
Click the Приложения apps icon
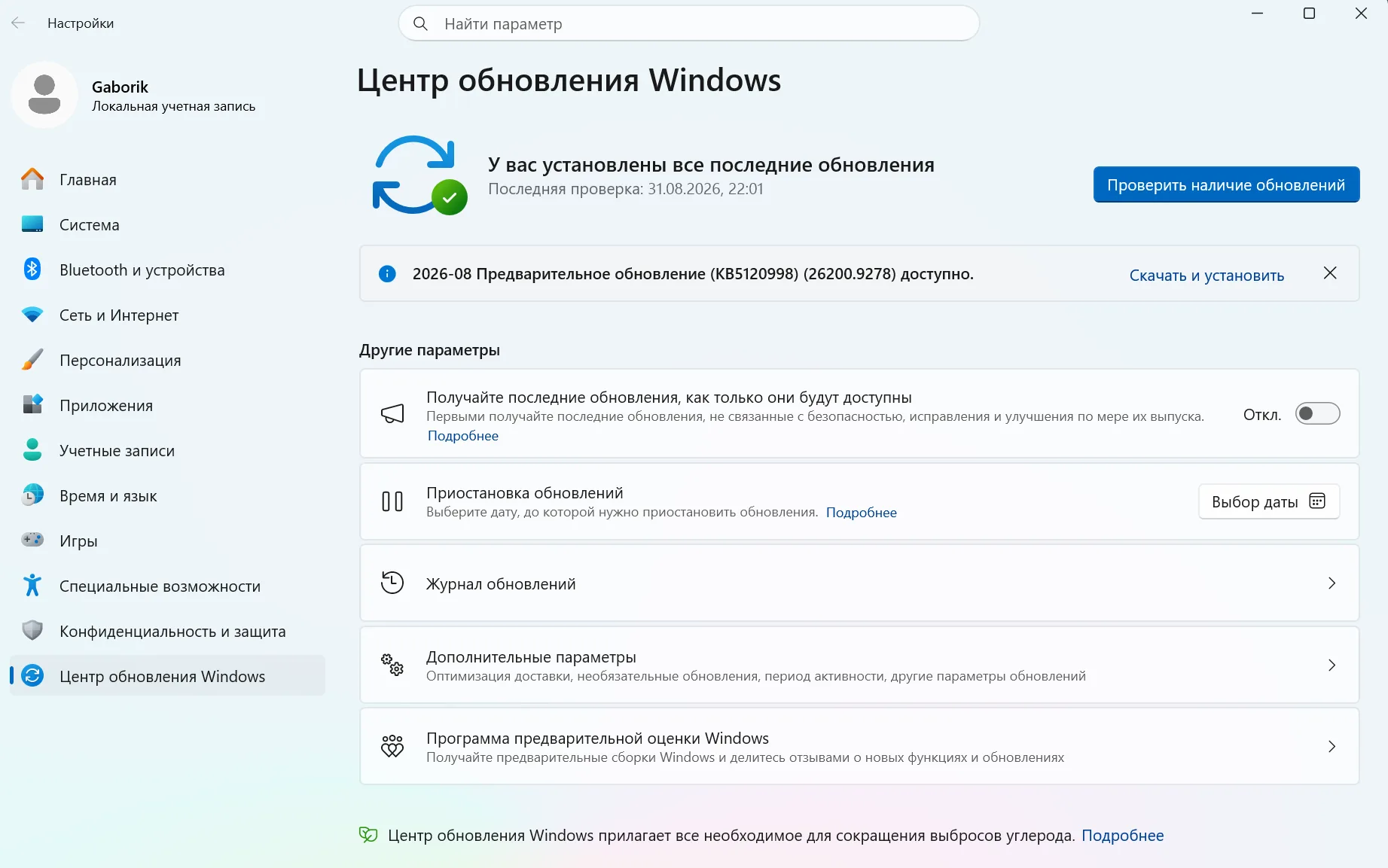[32, 404]
